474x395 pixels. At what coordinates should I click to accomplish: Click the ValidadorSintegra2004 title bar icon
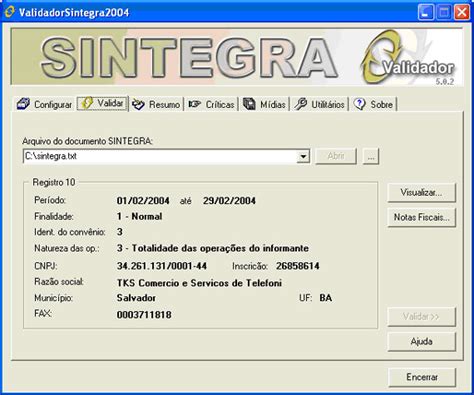point(9,12)
